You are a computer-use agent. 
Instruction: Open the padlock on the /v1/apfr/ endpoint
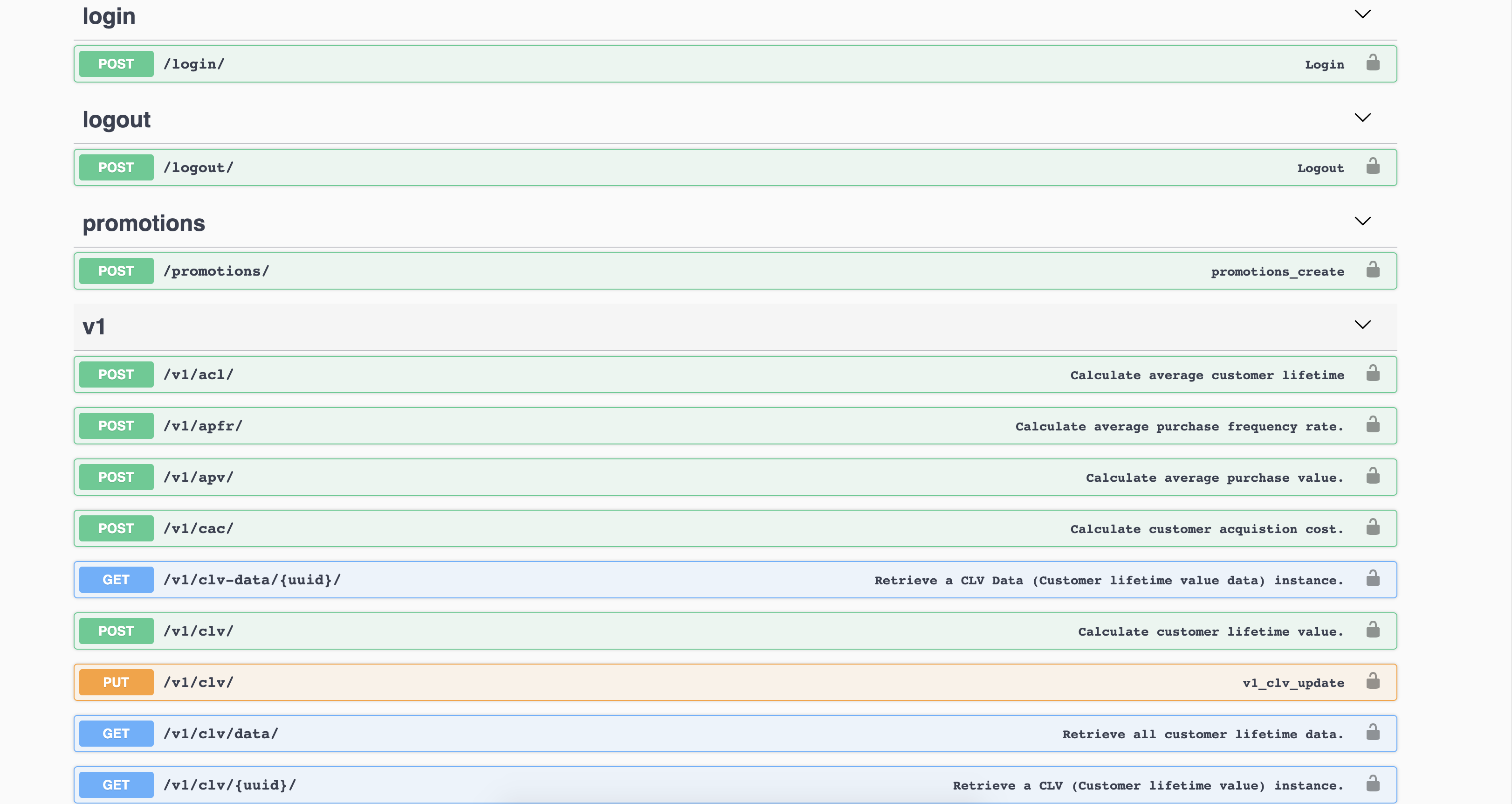(x=1374, y=425)
